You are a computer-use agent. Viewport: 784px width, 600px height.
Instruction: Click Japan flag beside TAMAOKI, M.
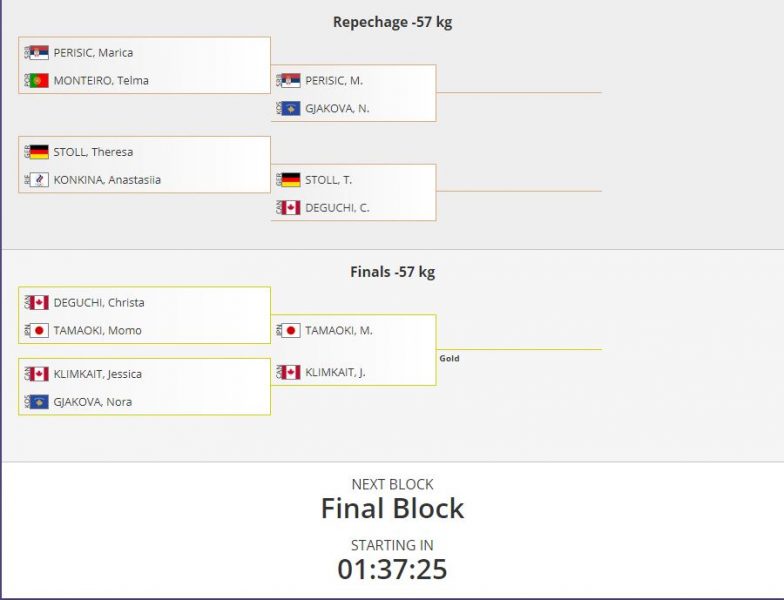[x=290, y=330]
